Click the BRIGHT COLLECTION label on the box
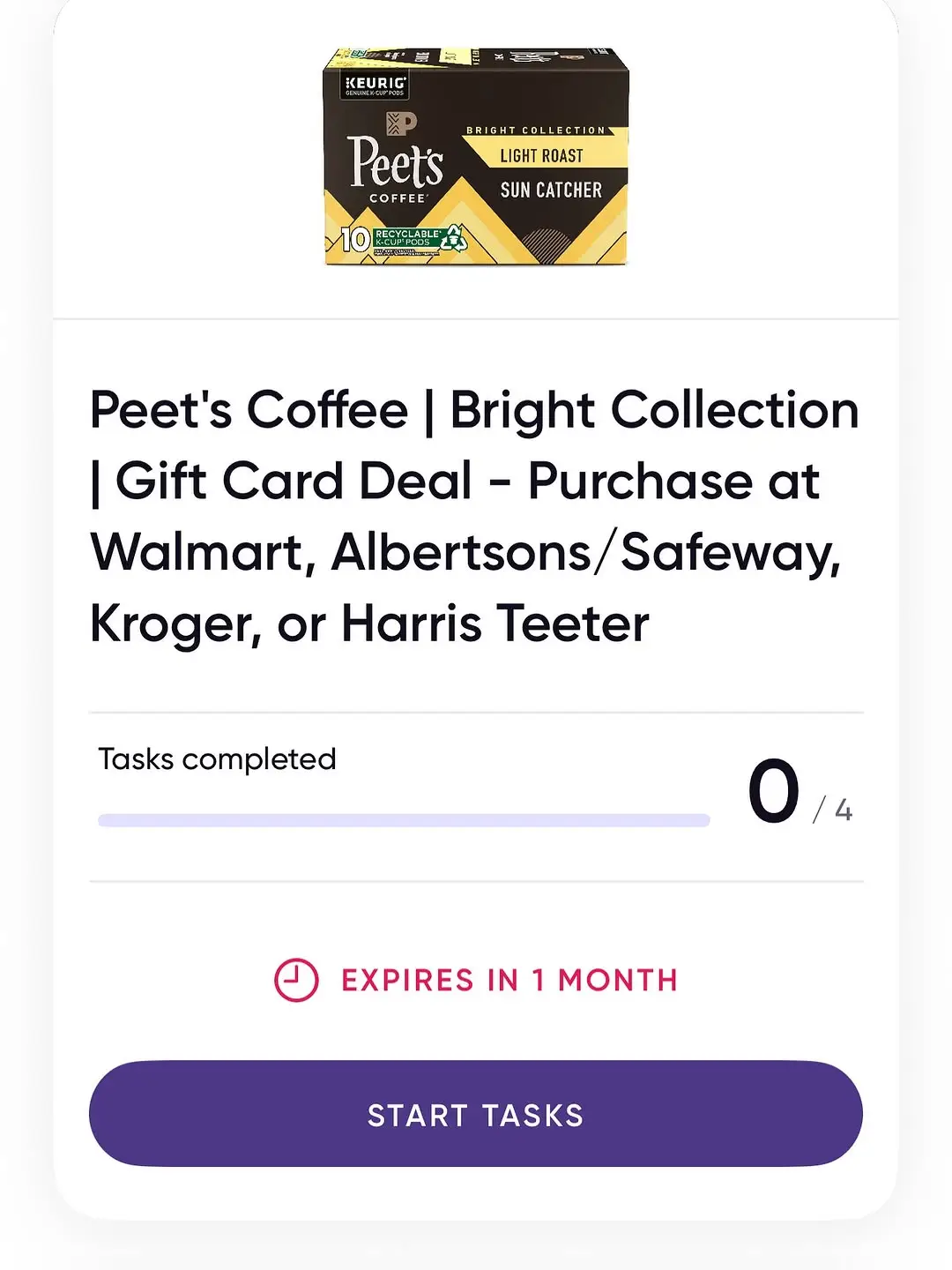Image resolution: width=952 pixels, height=1270 pixels. tap(536, 130)
